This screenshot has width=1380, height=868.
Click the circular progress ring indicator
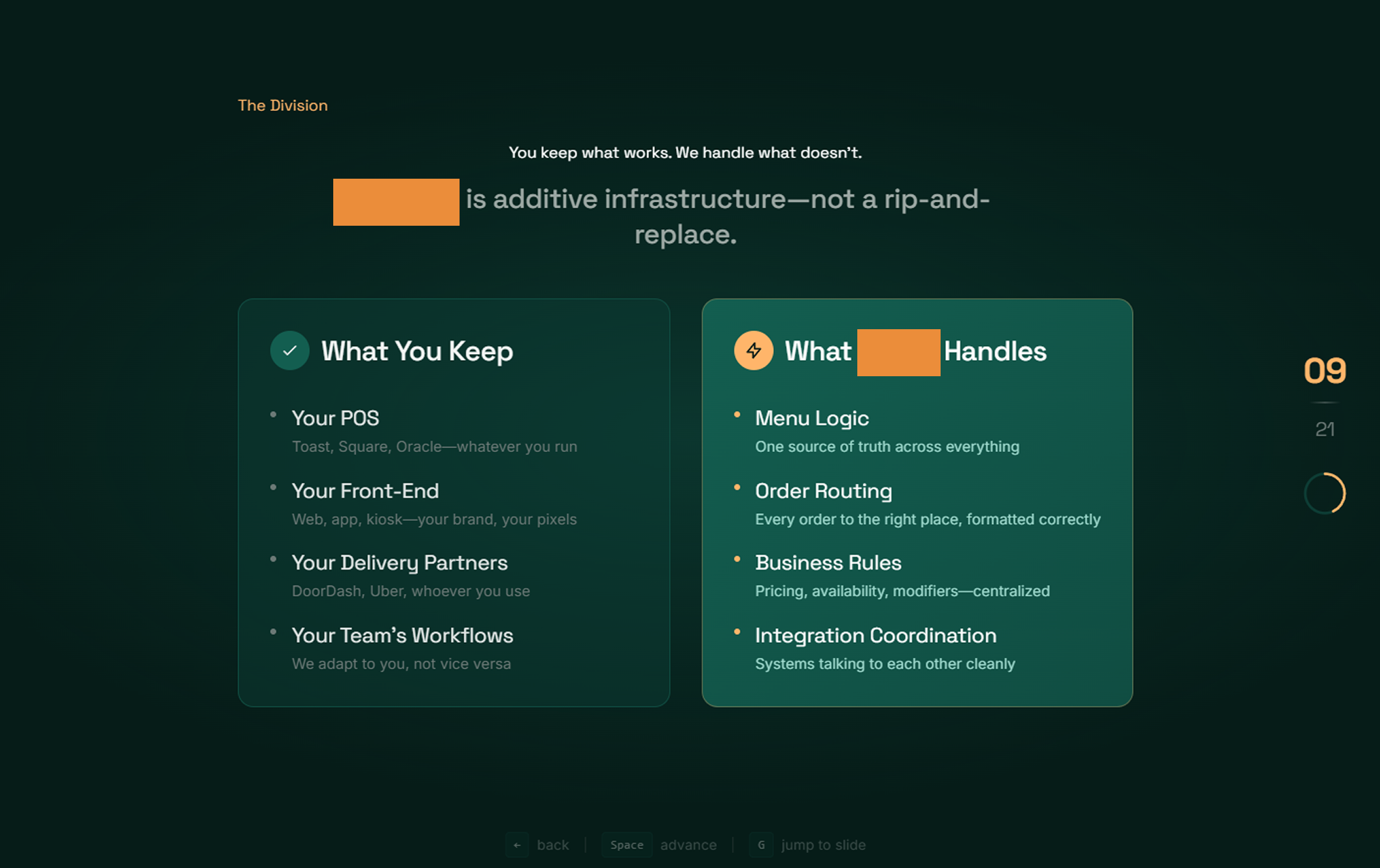1324,493
